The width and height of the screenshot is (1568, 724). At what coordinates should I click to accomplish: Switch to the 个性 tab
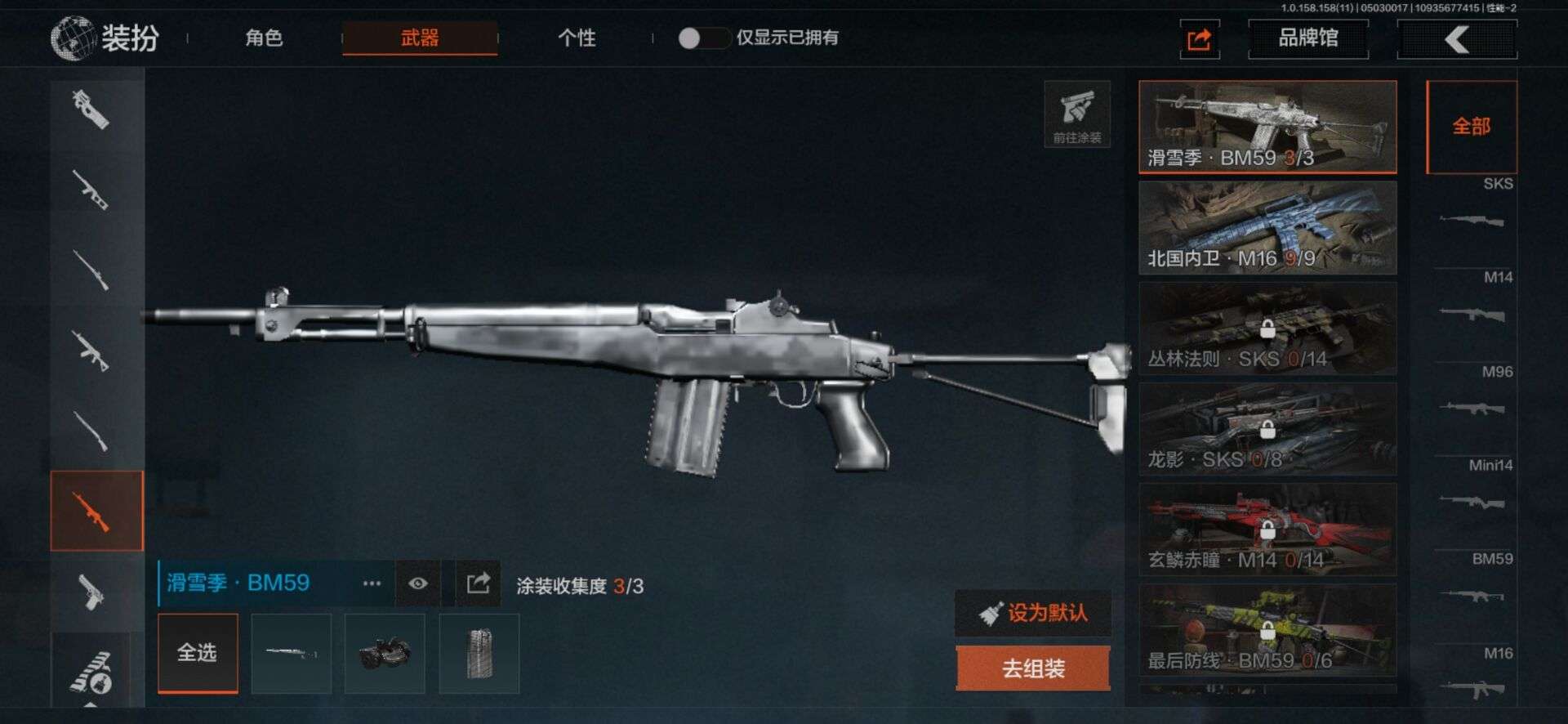click(577, 38)
